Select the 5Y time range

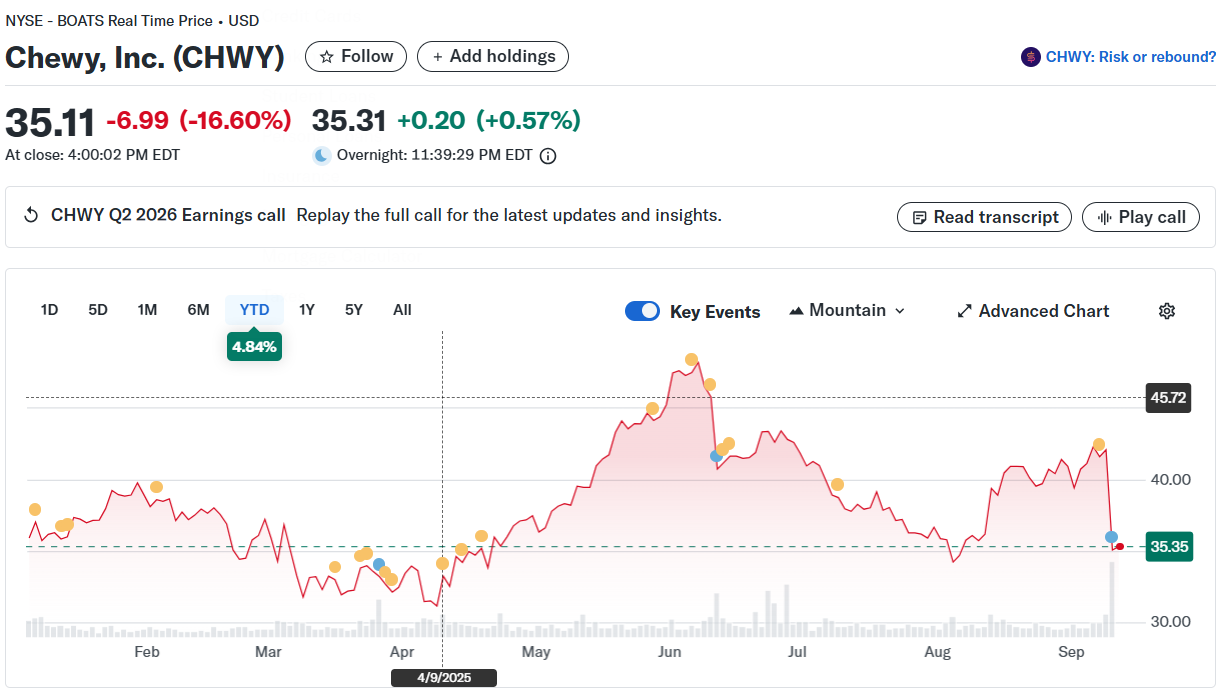point(354,310)
